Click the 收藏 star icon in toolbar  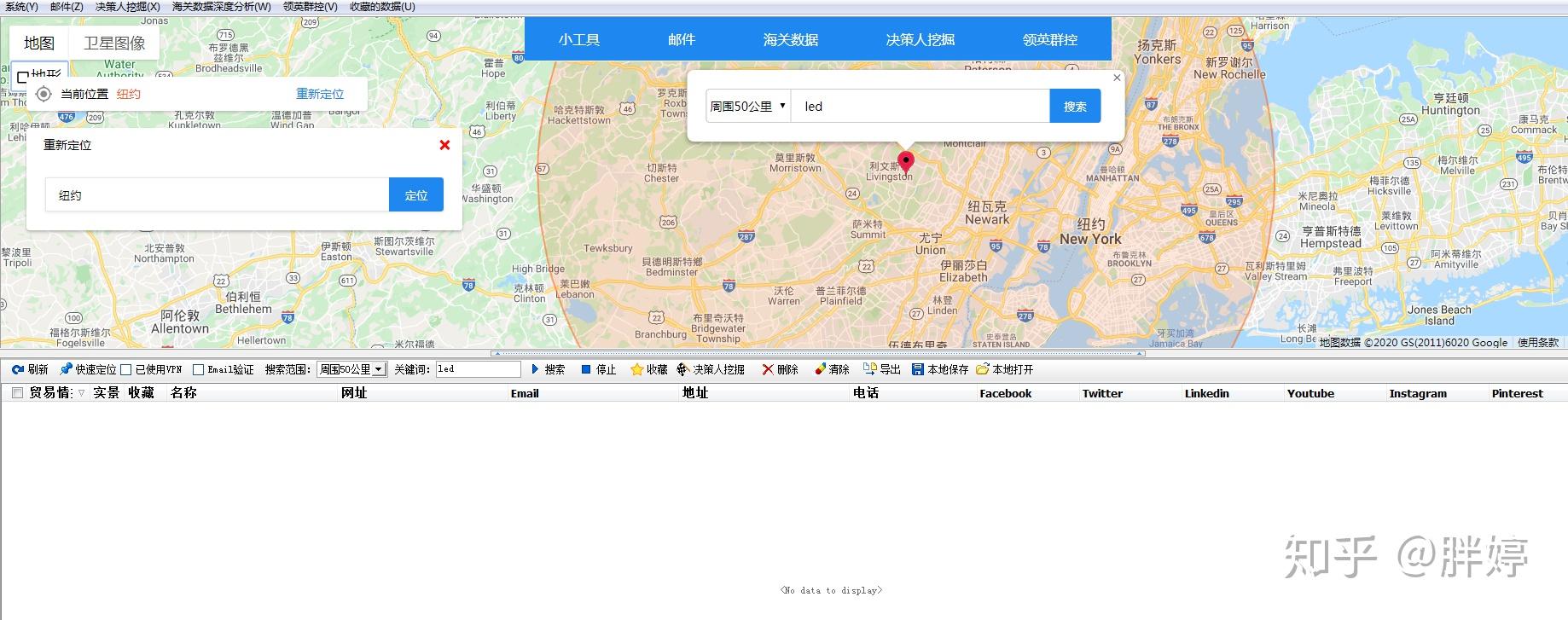tap(636, 369)
